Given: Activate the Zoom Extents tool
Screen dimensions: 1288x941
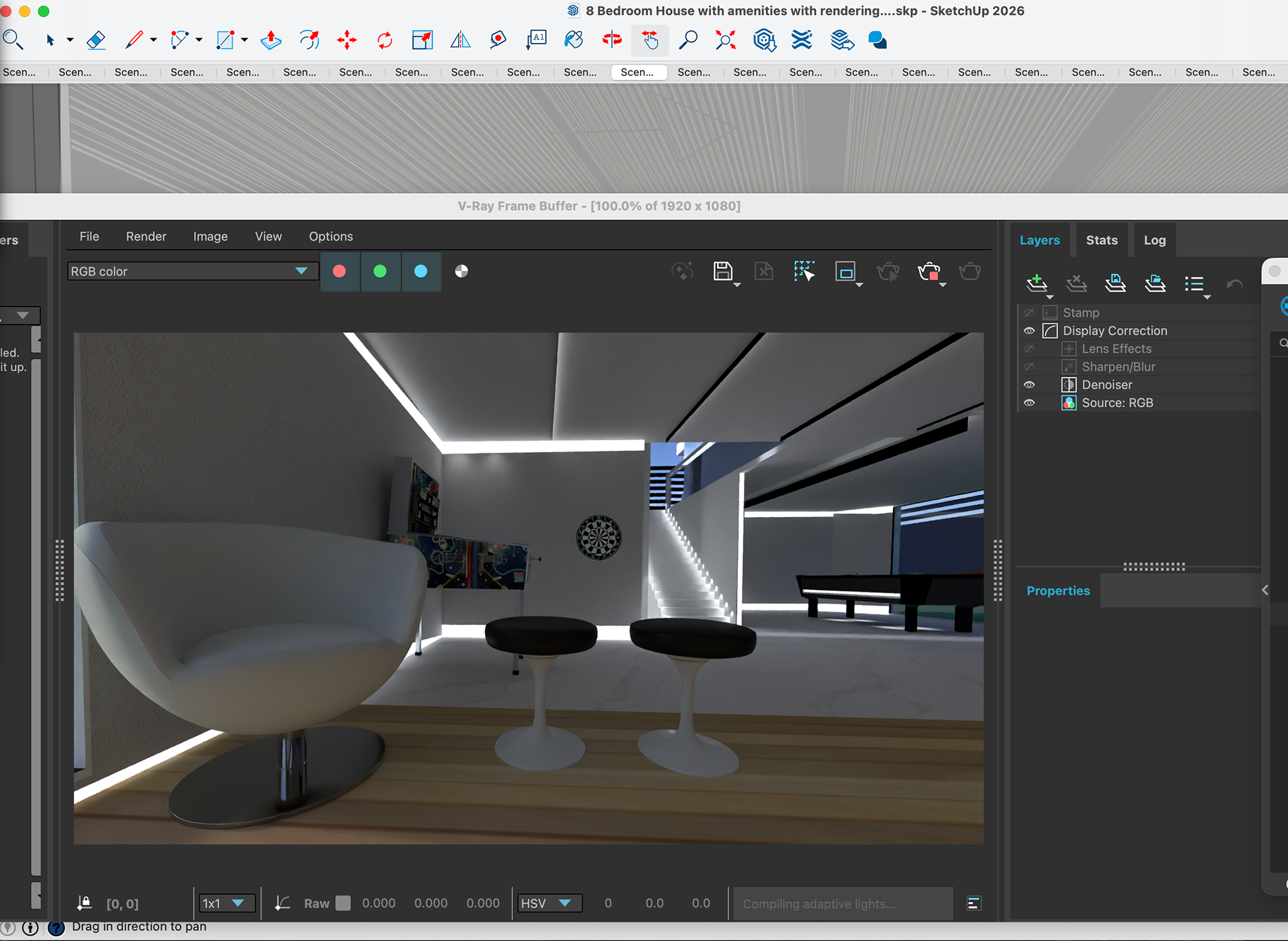Looking at the screenshot, I should pyautogui.click(x=725, y=40).
